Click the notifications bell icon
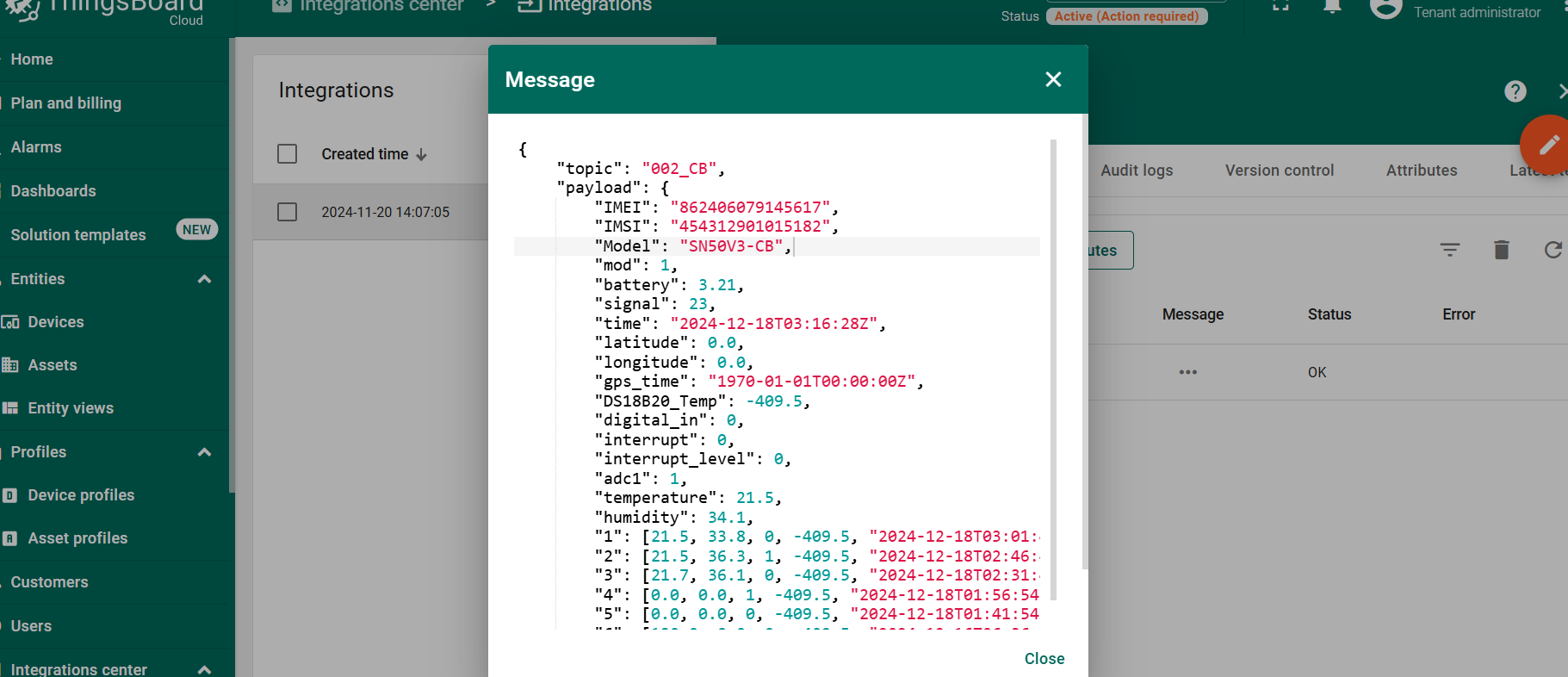The width and height of the screenshot is (1568, 677). click(x=1332, y=7)
